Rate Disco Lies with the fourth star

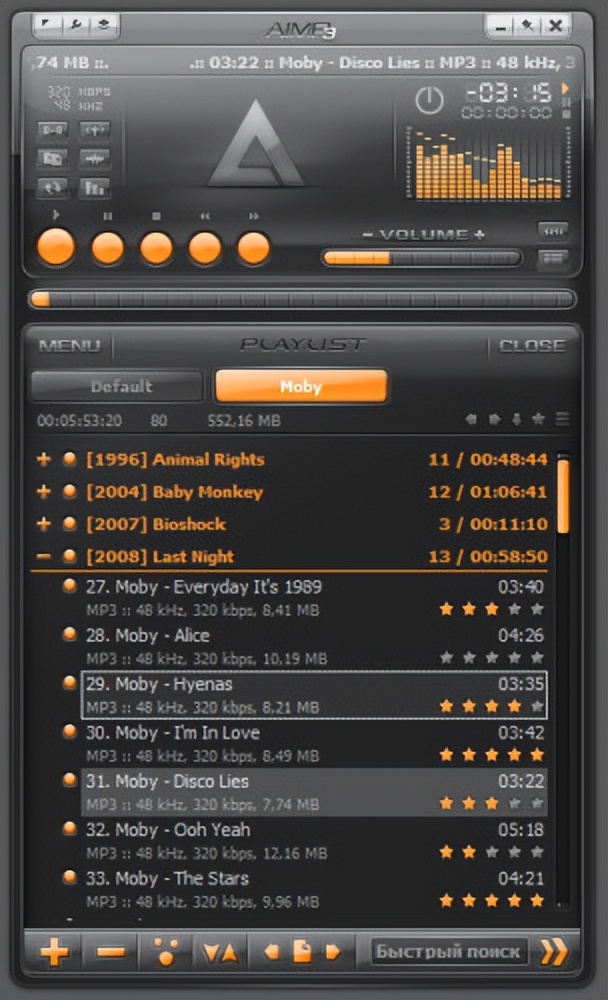click(x=514, y=804)
